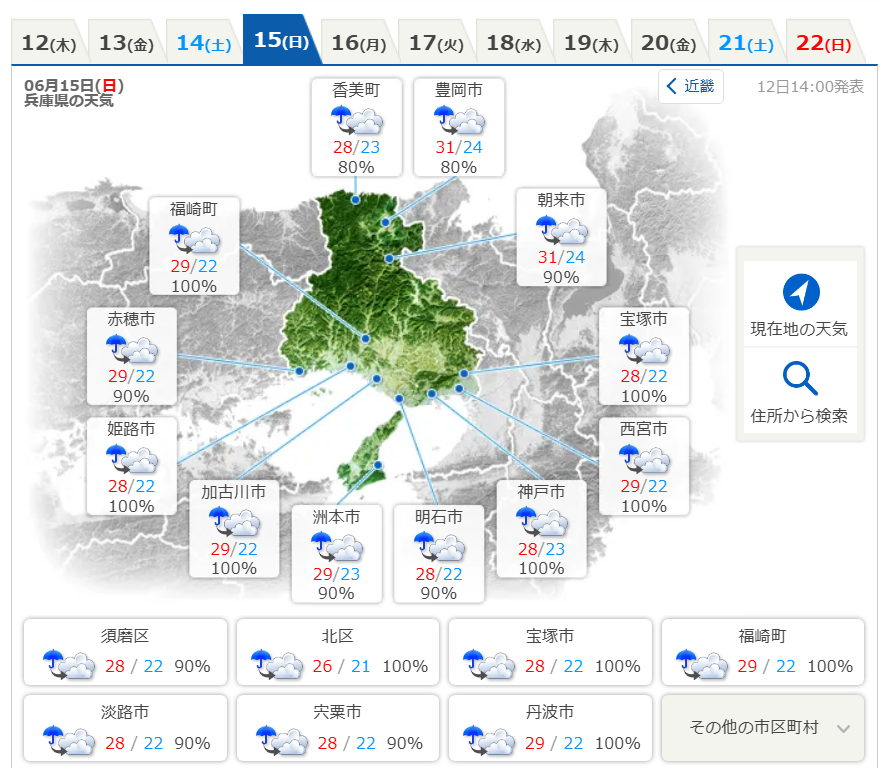Open 神戸市 weather card on map
This screenshot has width=885, height=768.
(x=541, y=529)
